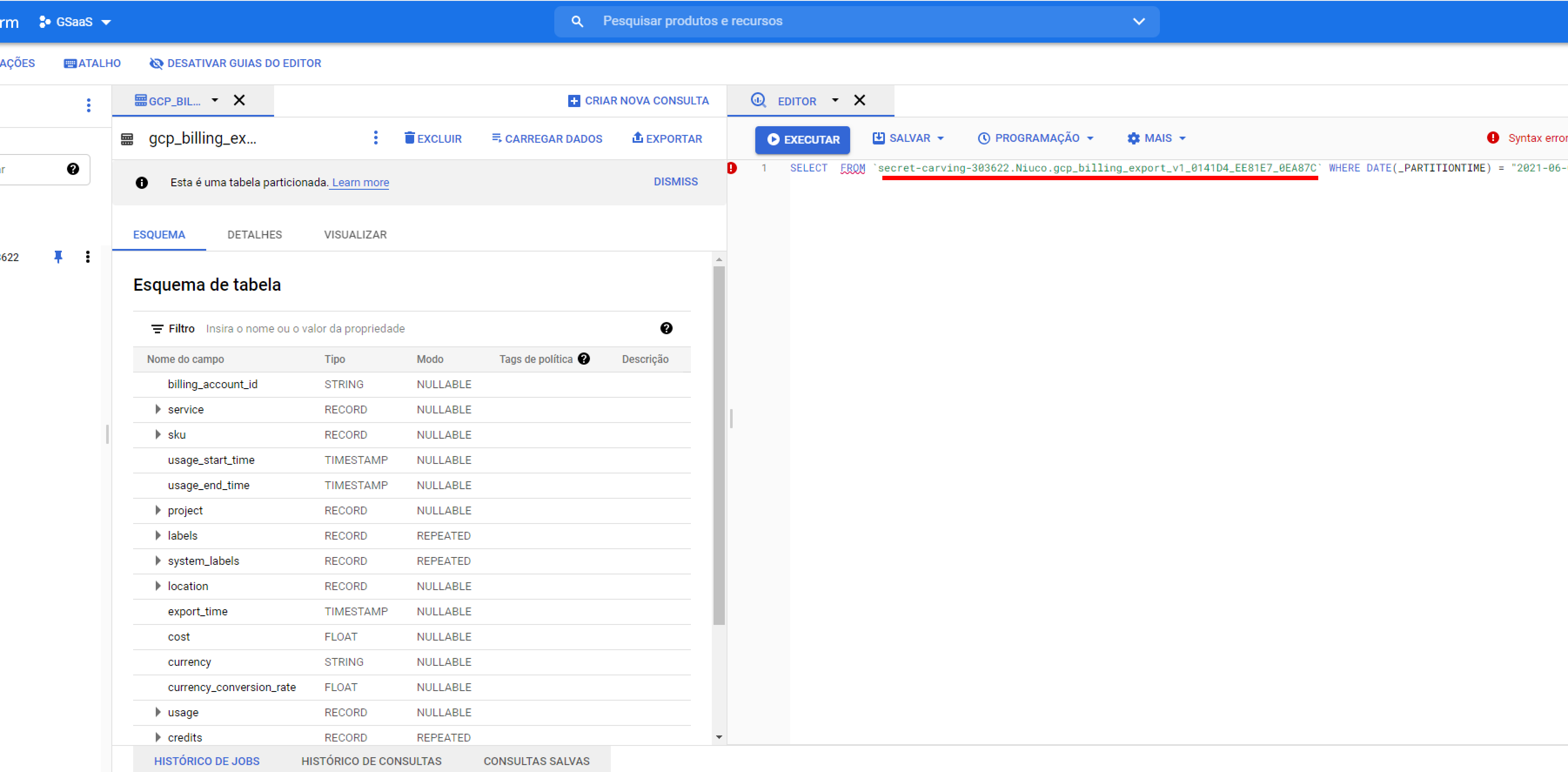Click Carregar Dados load data button

[x=546, y=139]
